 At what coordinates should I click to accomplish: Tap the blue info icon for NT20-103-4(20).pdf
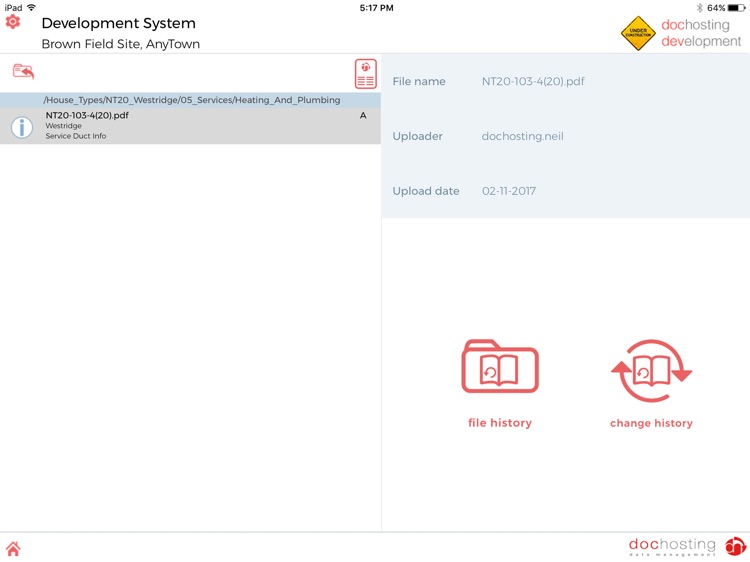(22, 127)
